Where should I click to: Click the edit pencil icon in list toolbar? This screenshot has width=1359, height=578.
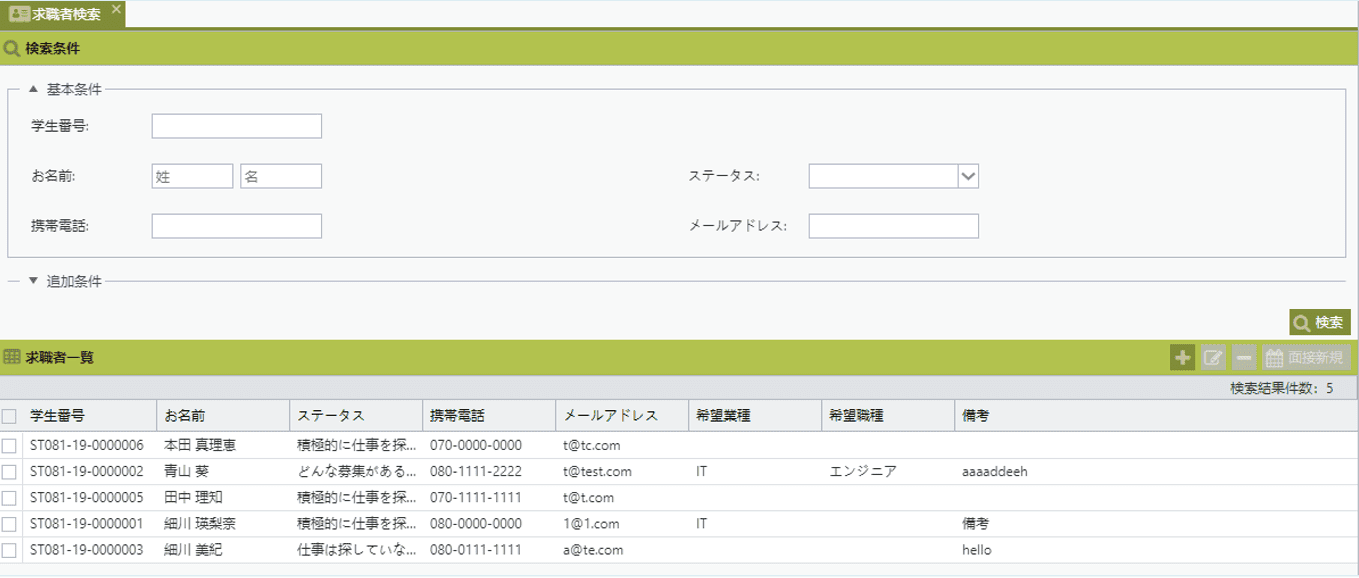pyautogui.click(x=1213, y=357)
